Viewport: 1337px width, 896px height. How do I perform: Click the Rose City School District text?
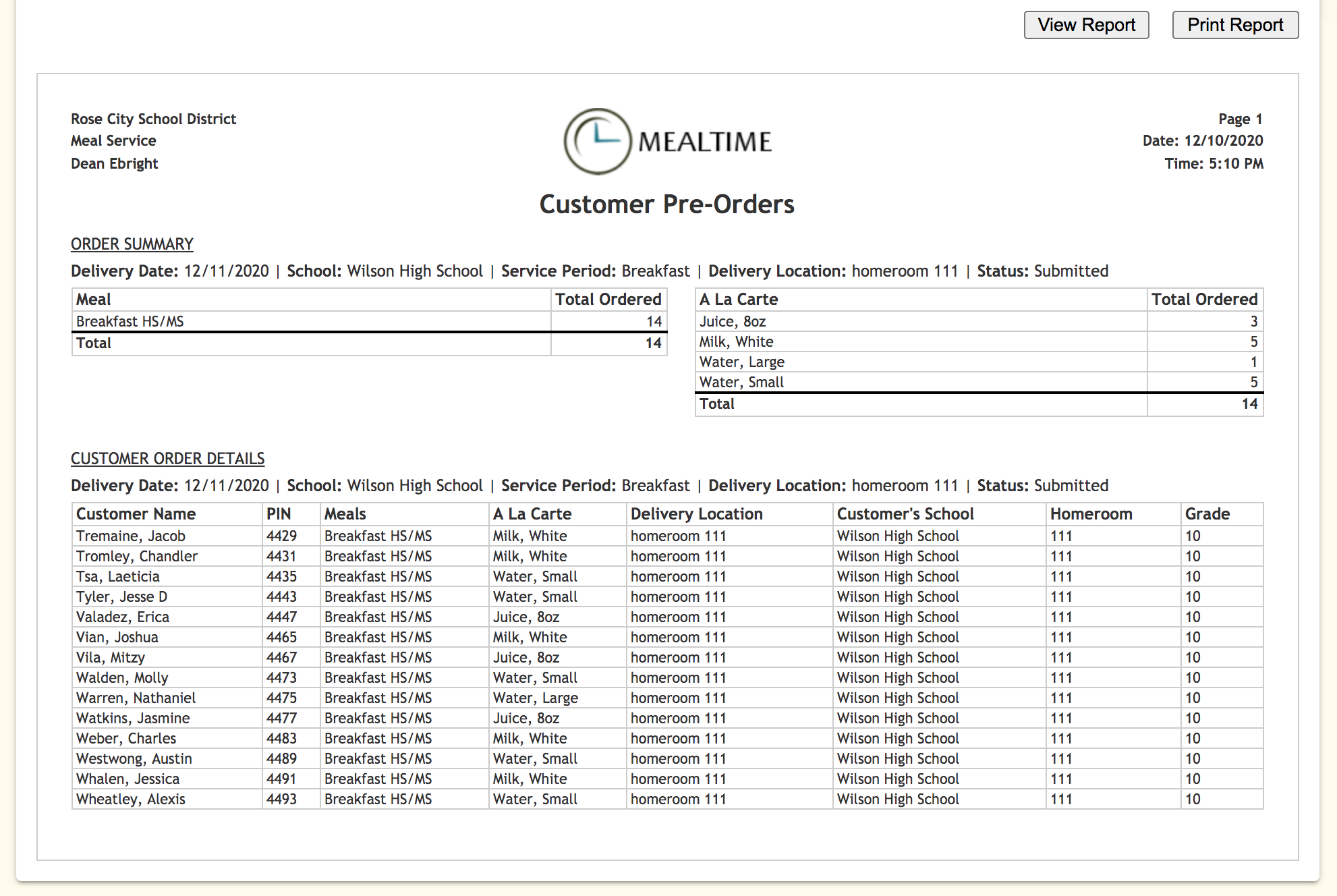click(153, 119)
